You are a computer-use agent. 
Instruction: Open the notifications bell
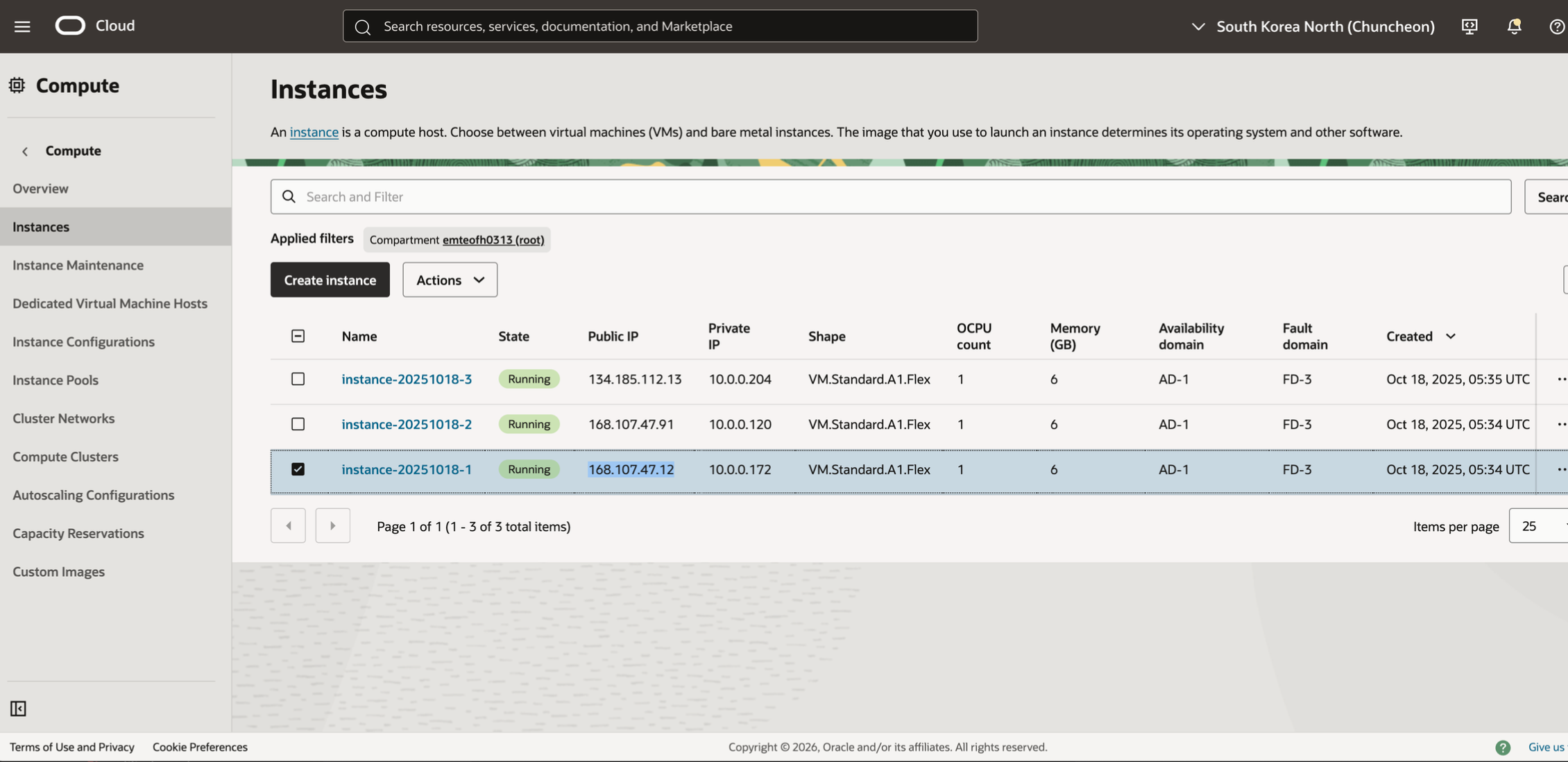[1514, 26]
